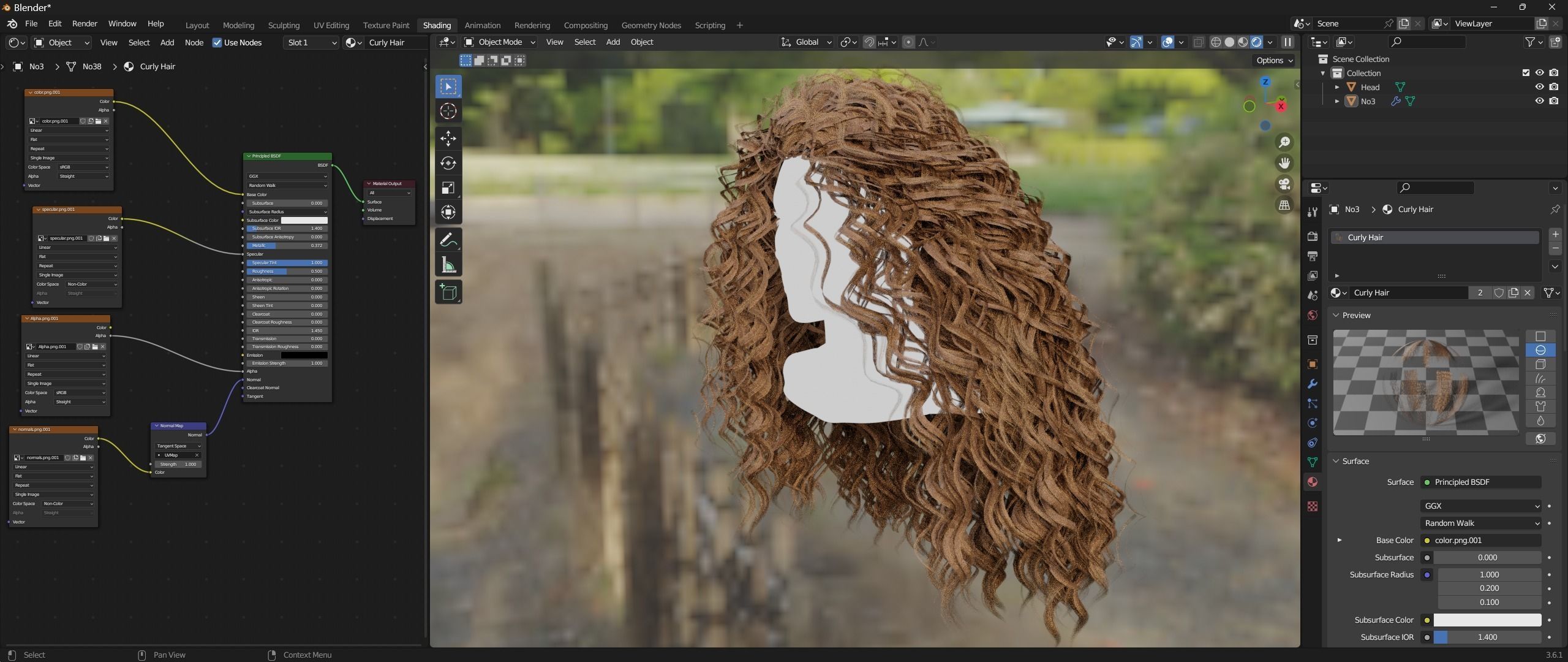1568x662 pixels.
Task: Select Shader Ball preview type
Action: (1540, 392)
